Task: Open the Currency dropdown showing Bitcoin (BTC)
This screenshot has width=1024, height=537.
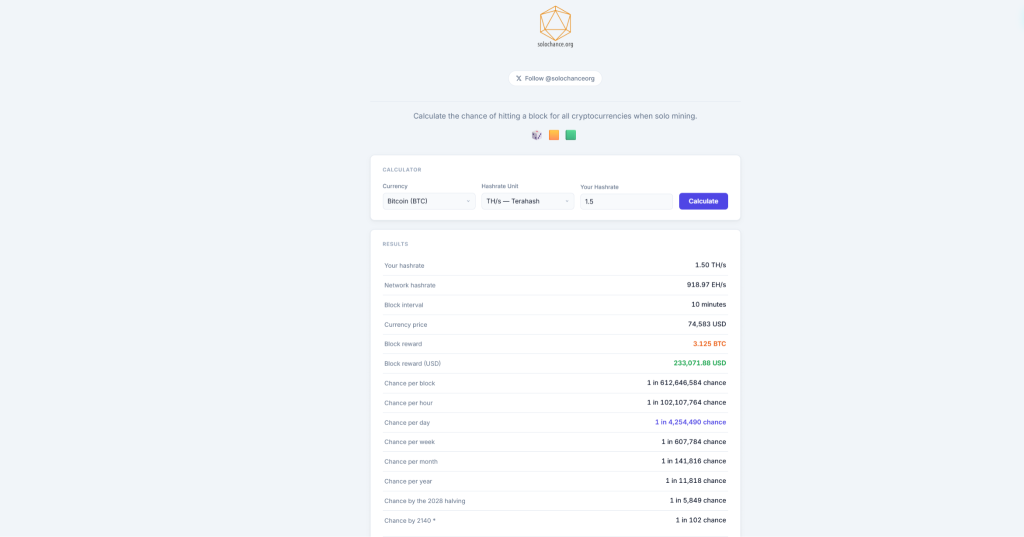Action: (x=428, y=201)
